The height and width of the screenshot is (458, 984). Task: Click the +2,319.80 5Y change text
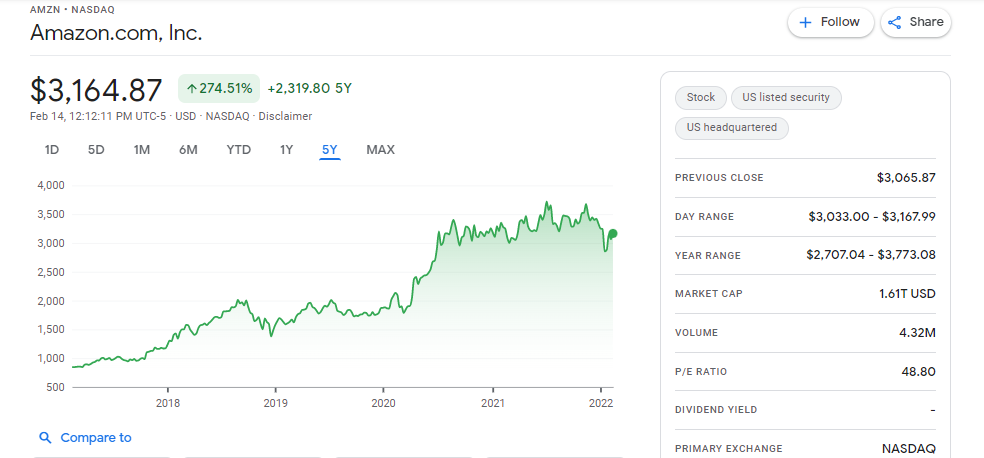309,88
